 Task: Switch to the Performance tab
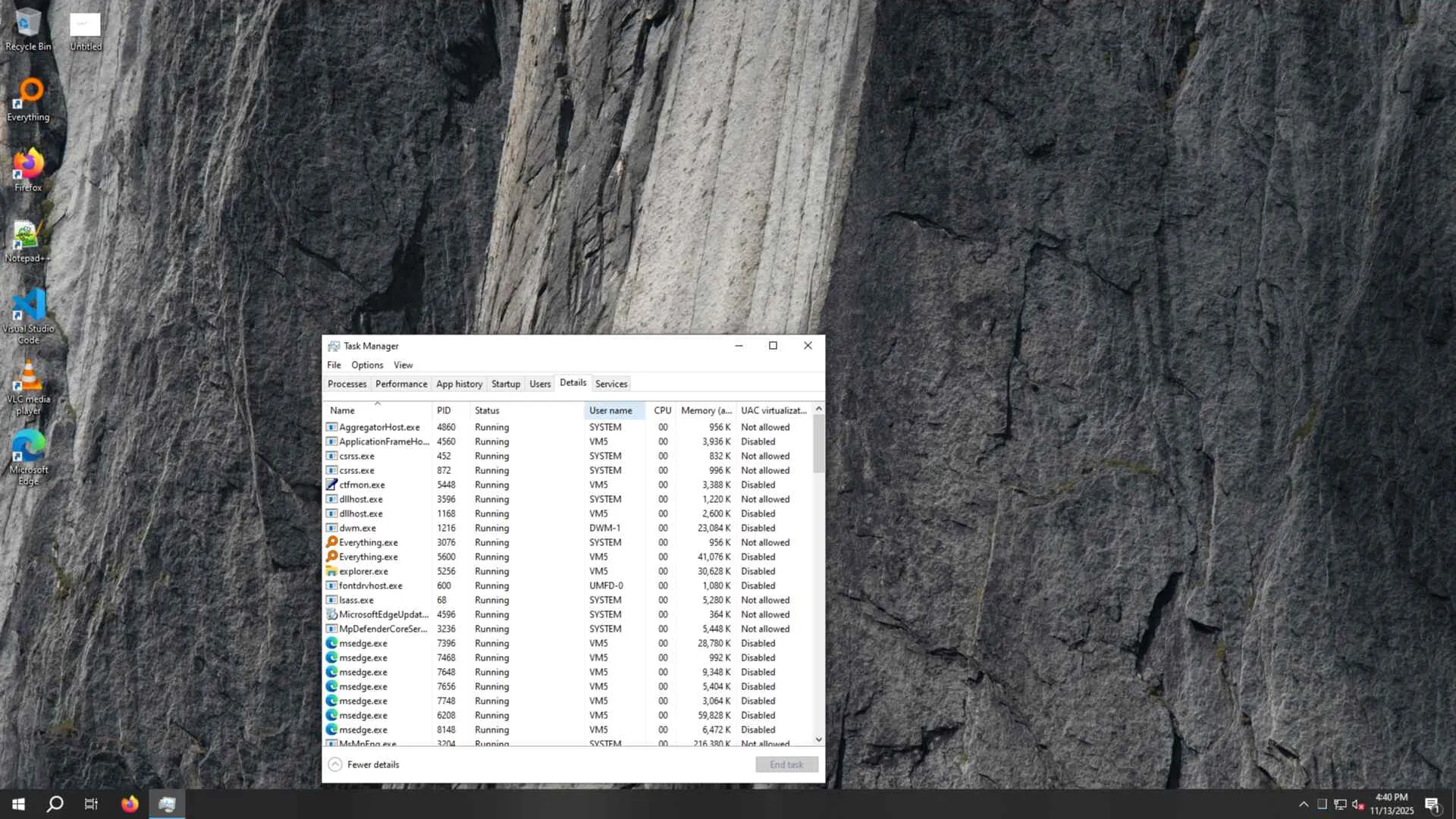(x=401, y=384)
